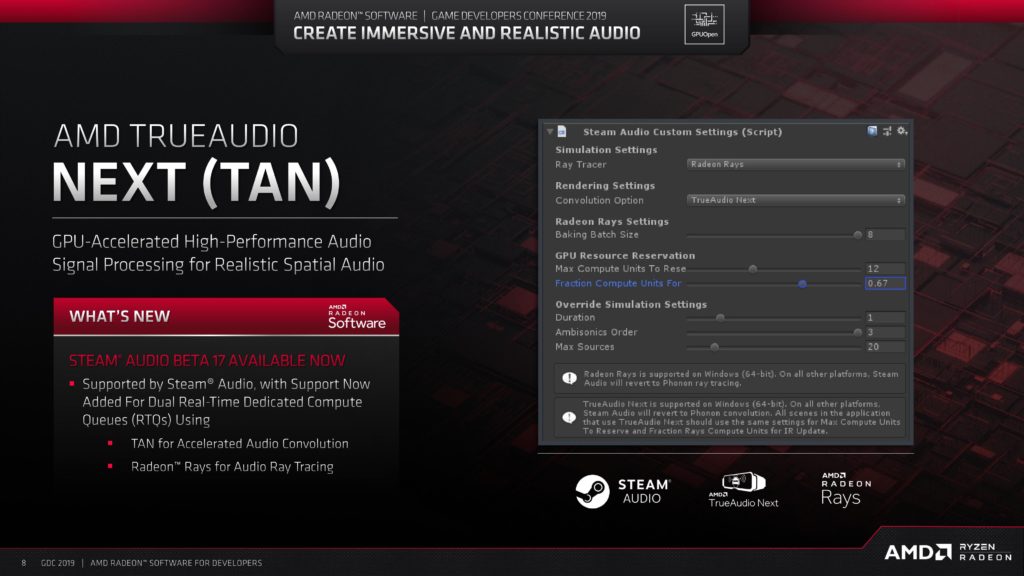The height and width of the screenshot is (576, 1024).
Task: Click the "Convolution Option" label
Action: tap(599, 200)
